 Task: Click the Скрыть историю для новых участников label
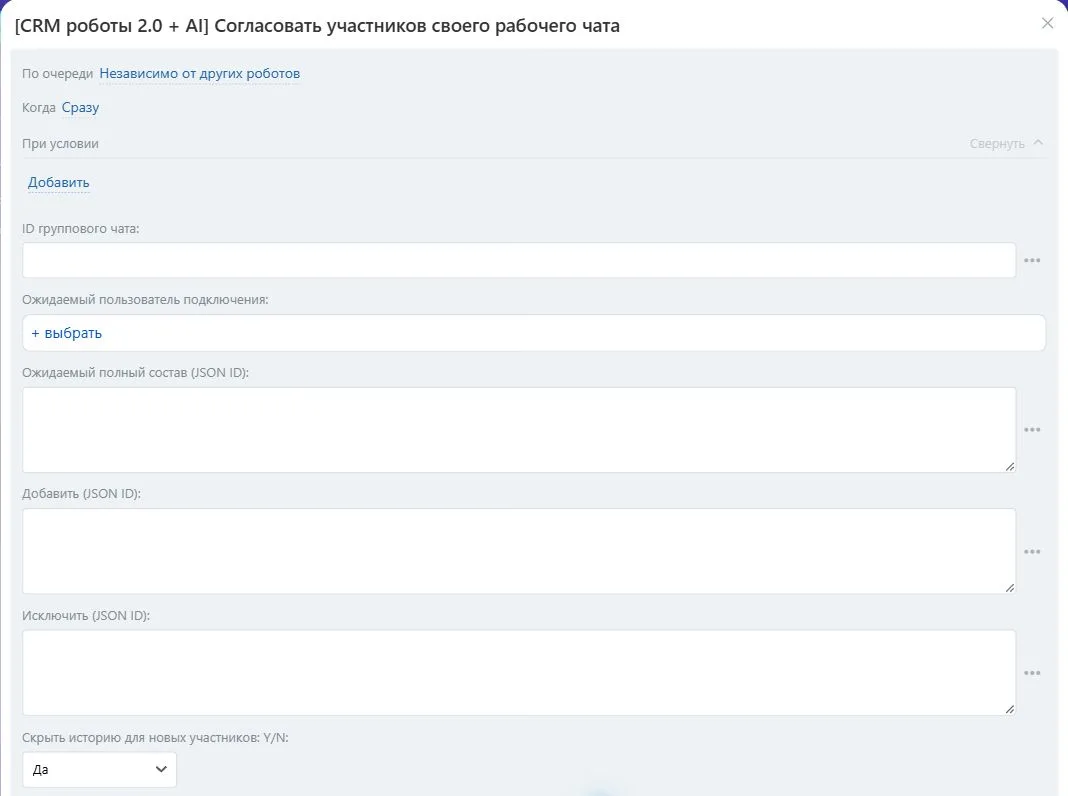(155, 737)
